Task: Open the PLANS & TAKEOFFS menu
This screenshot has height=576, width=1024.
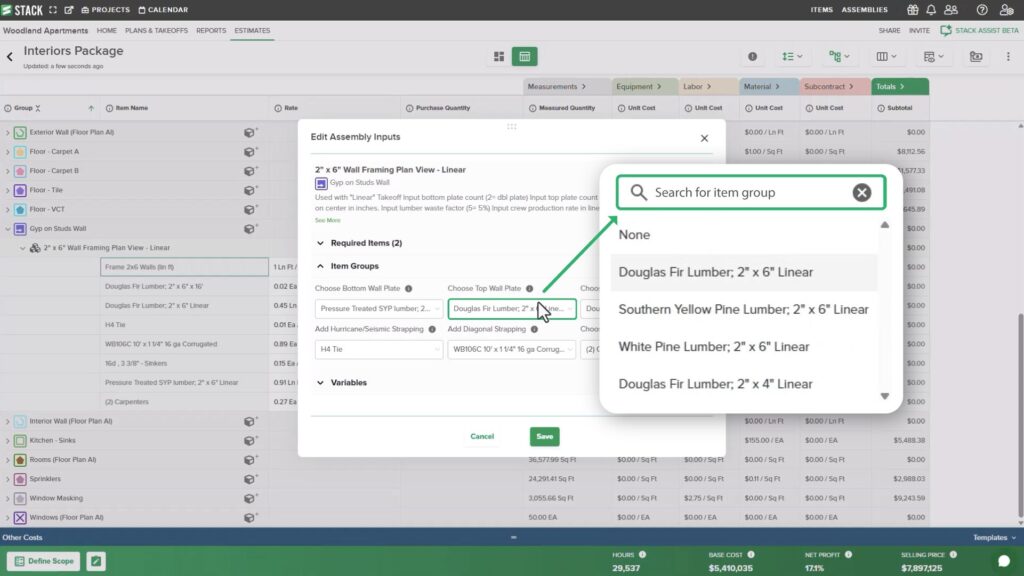Action: pyautogui.click(x=155, y=31)
